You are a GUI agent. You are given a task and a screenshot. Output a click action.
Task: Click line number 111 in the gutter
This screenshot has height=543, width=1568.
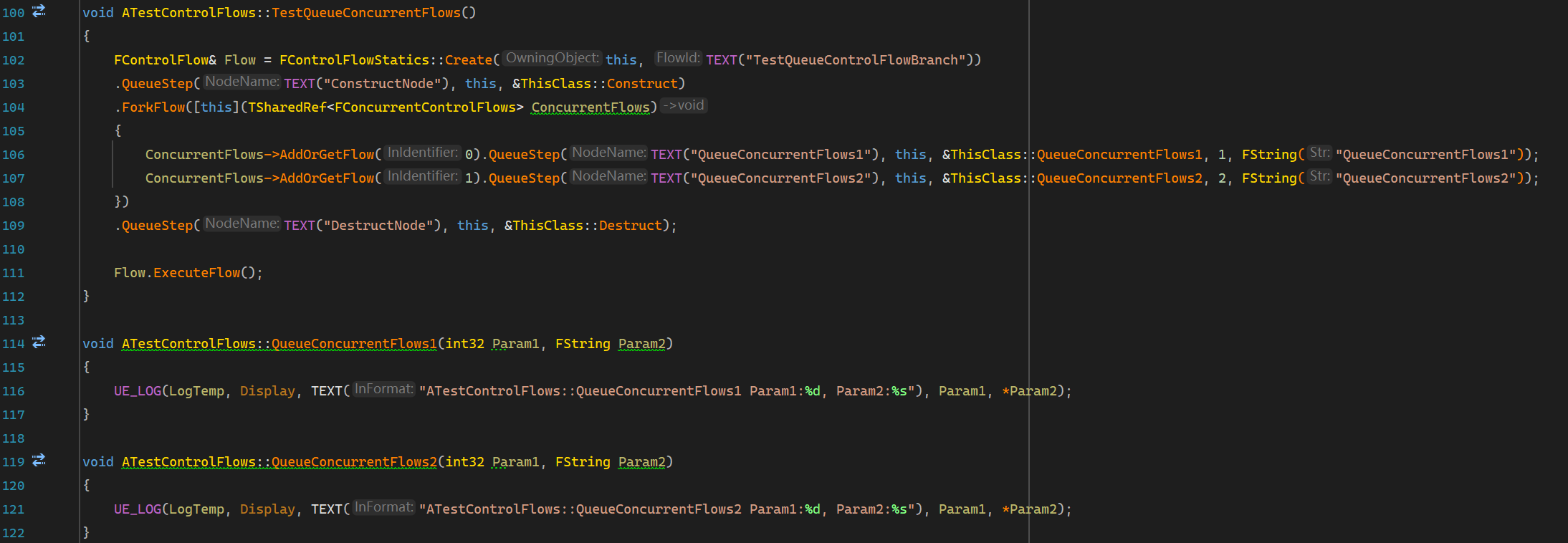14,273
